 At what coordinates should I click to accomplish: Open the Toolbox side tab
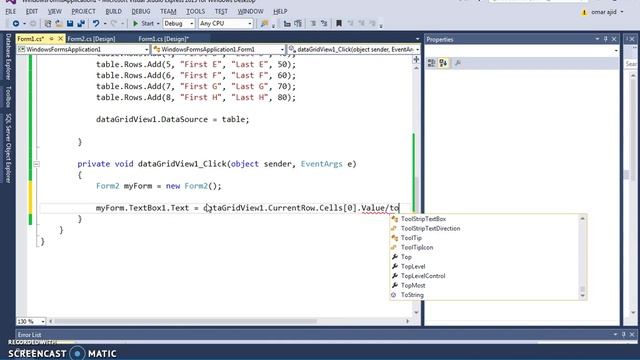click(8, 97)
